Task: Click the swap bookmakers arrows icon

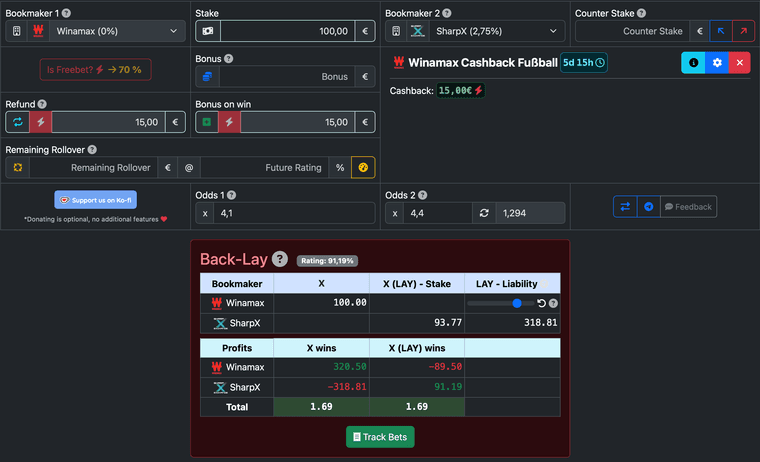Action: (625, 207)
